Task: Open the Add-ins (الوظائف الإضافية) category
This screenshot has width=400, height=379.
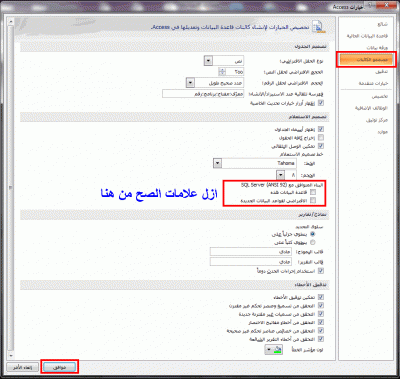Action: 371,108
